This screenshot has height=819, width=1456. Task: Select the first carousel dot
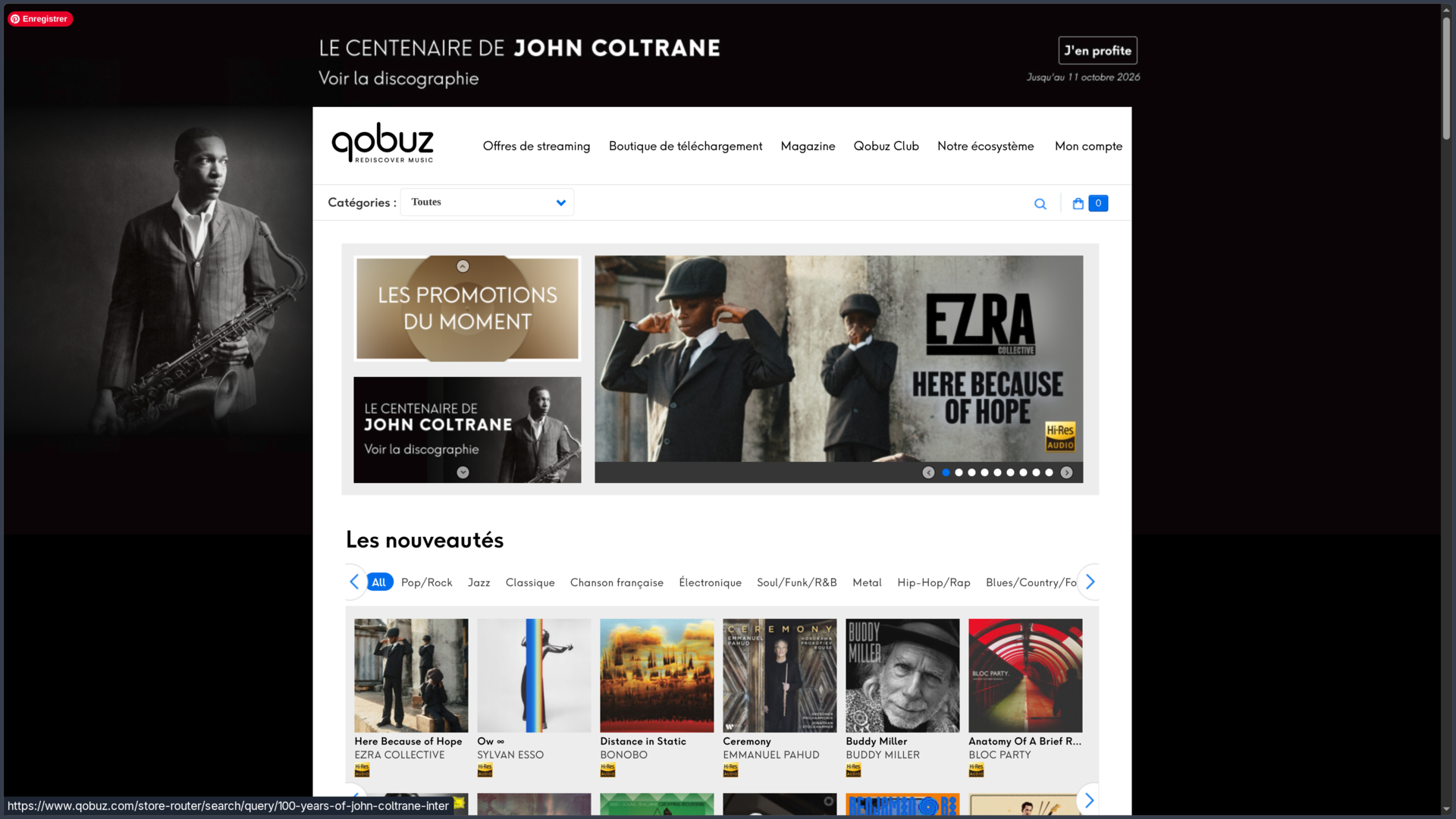coord(946,472)
